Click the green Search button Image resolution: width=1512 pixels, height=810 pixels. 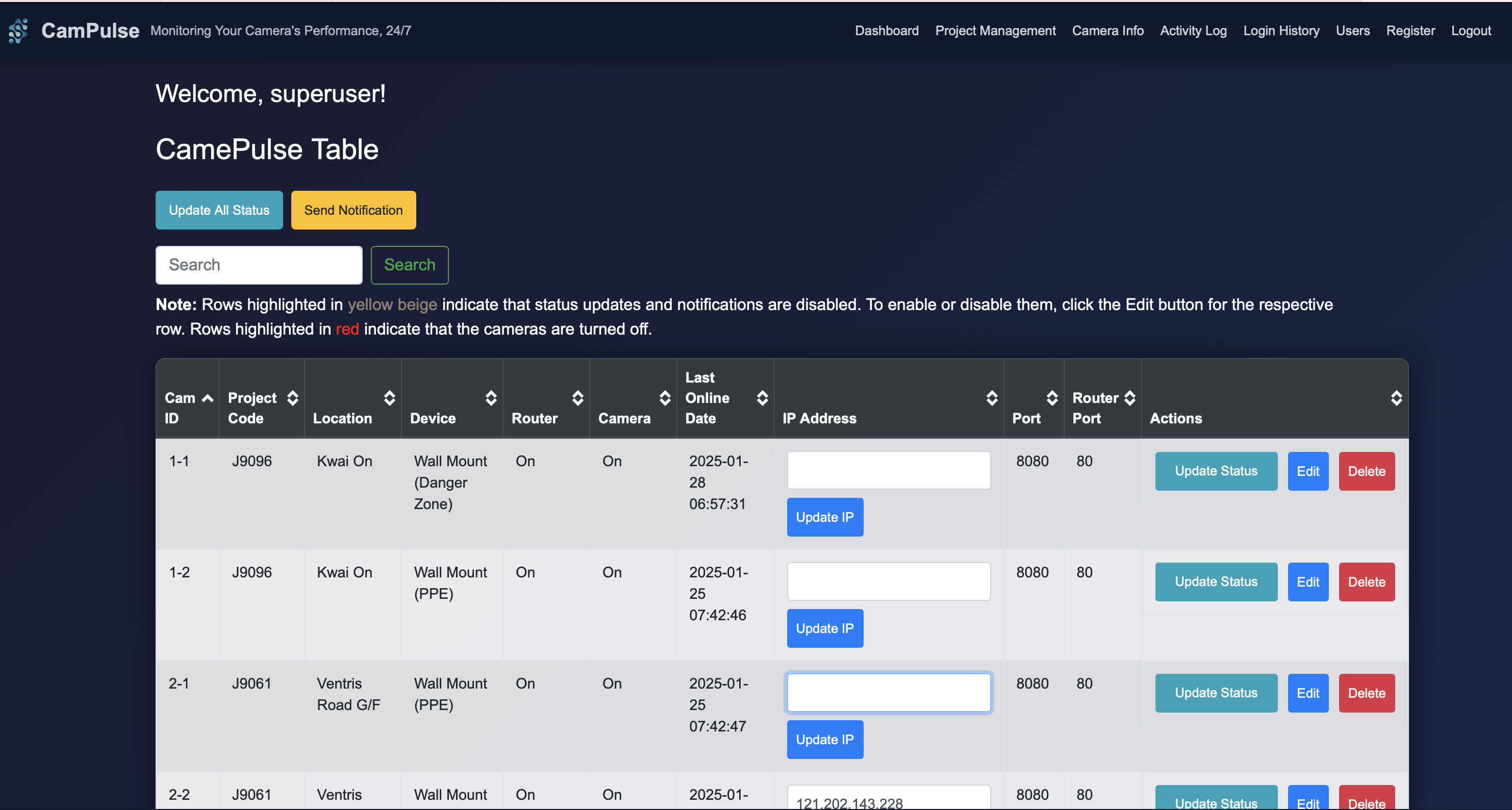pyautogui.click(x=409, y=265)
